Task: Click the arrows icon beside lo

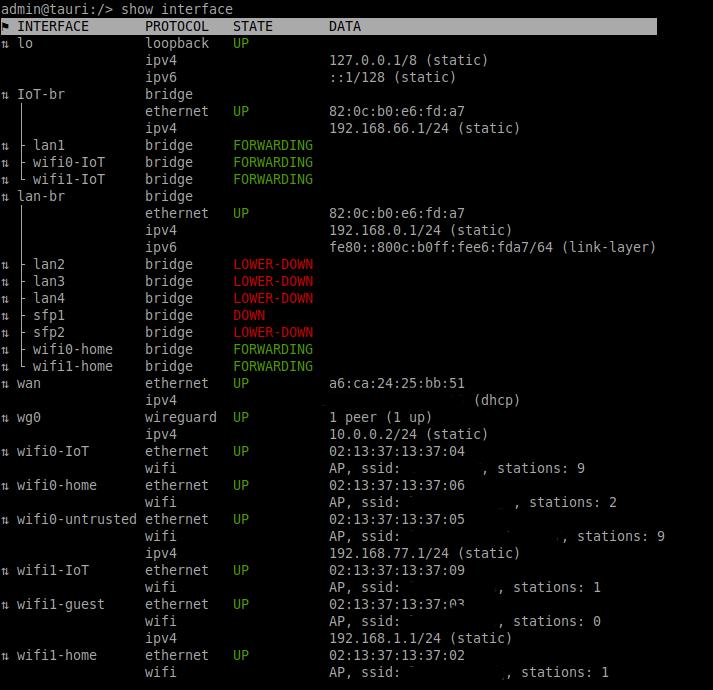Action: tap(5, 44)
